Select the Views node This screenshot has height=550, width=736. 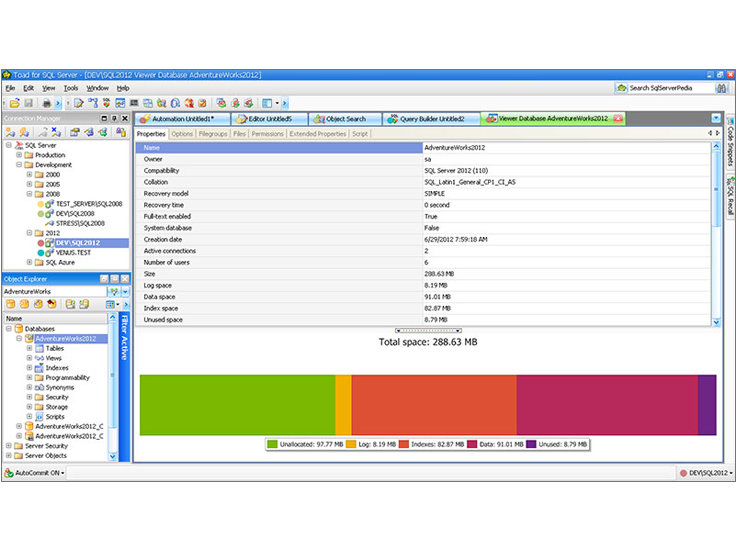pyautogui.click(x=54, y=358)
